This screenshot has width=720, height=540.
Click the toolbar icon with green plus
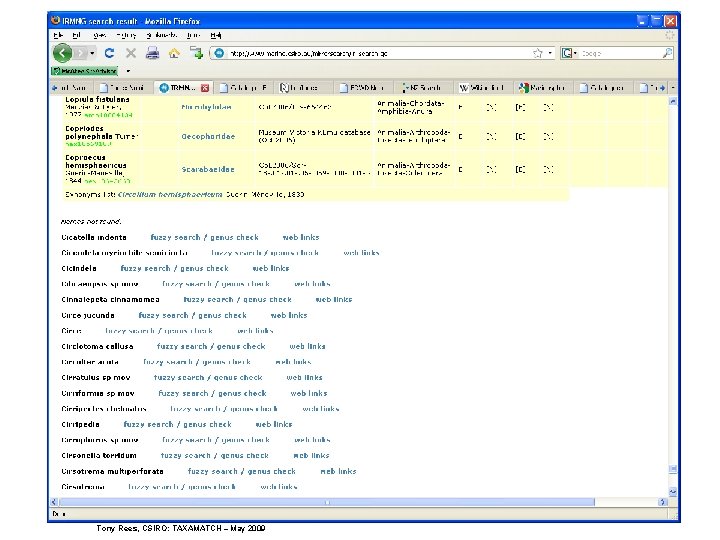tap(196, 53)
